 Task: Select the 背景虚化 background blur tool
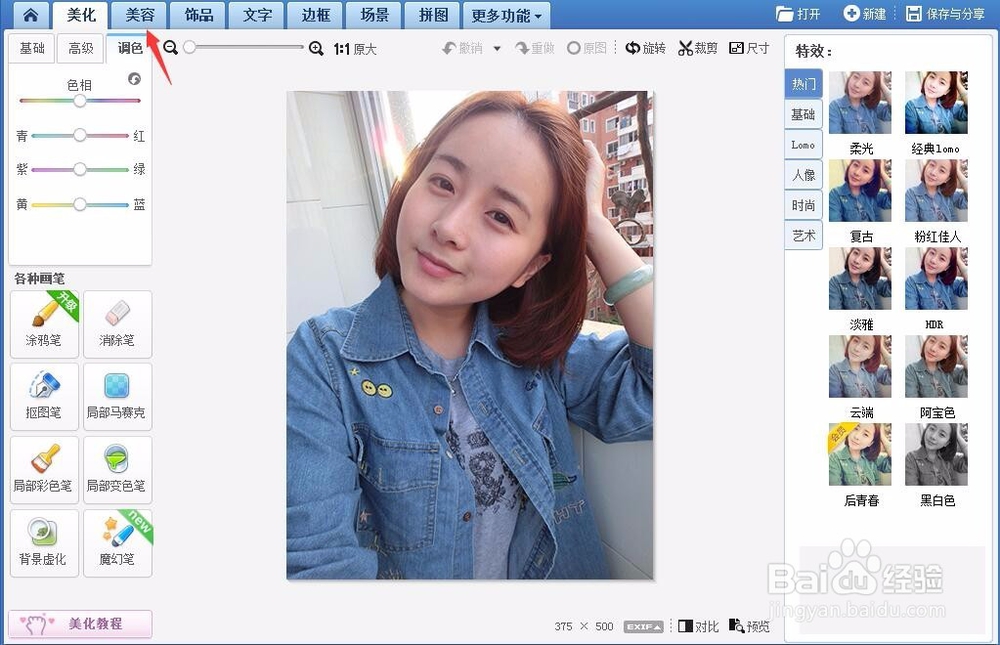tap(44, 543)
